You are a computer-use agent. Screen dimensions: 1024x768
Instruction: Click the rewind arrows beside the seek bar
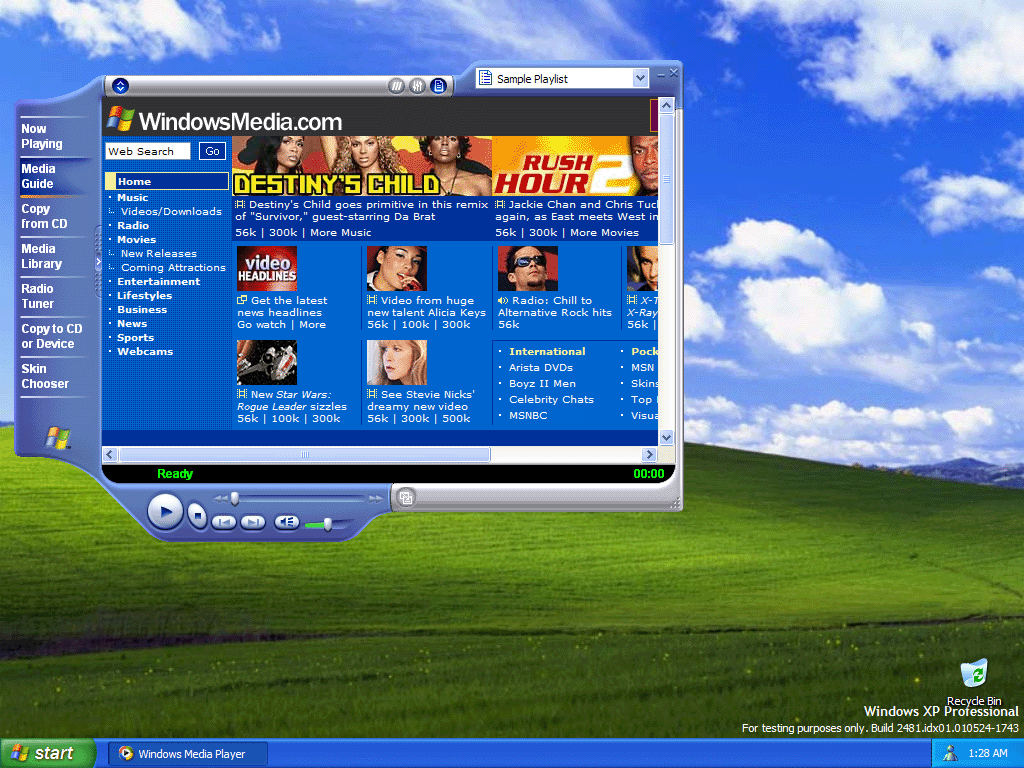[221, 499]
